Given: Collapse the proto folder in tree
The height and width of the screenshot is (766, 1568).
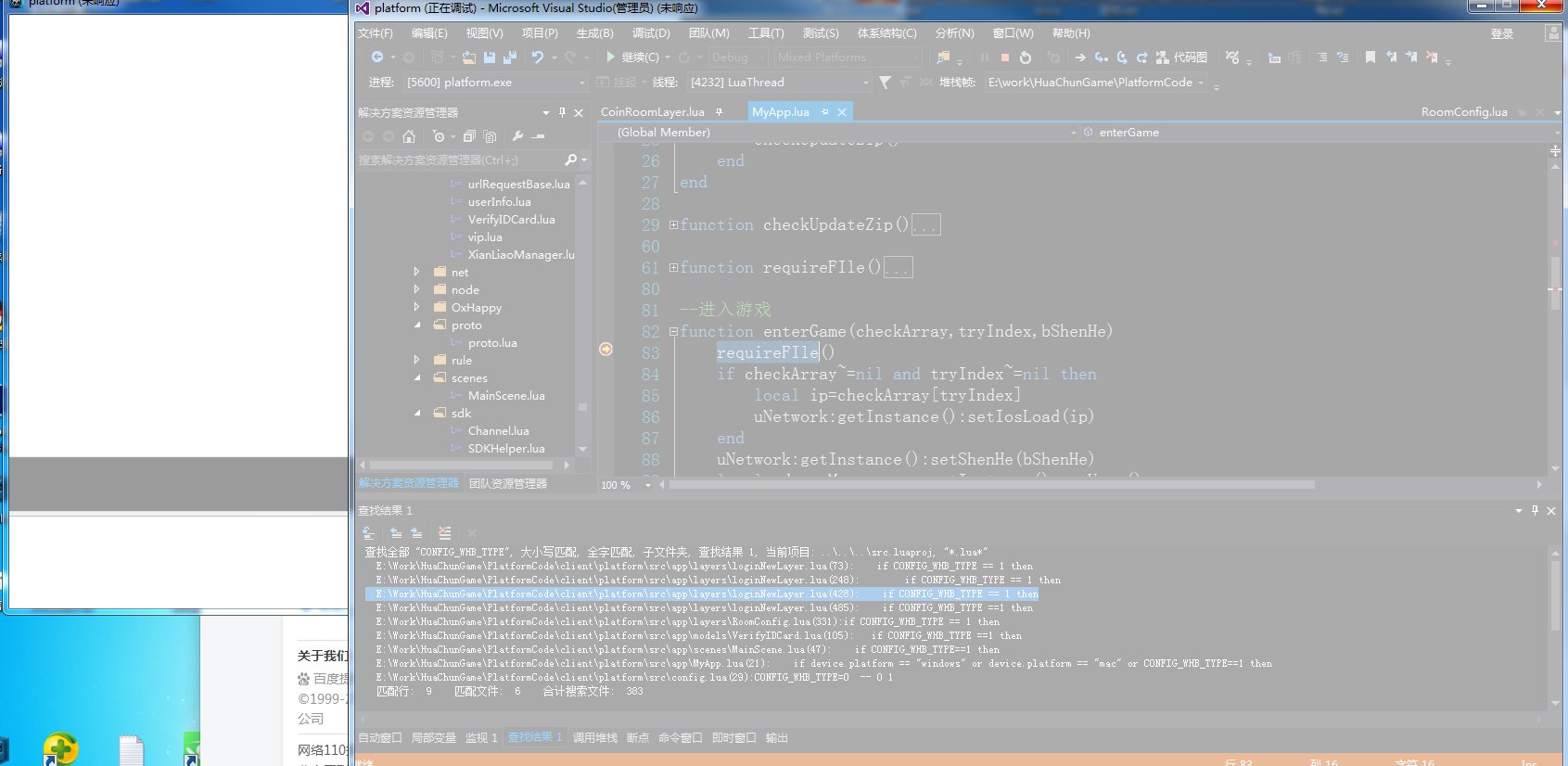Looking at the screenshot, I should [417, 326].
